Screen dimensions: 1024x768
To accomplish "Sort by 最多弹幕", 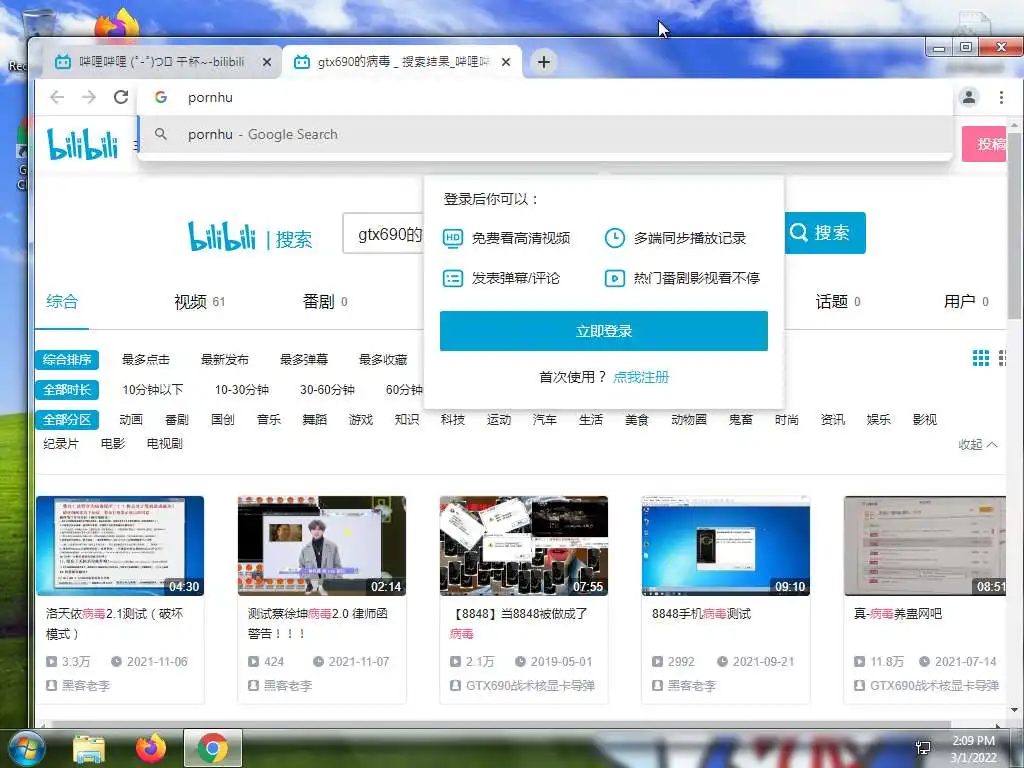I will (x=304, y=360).
